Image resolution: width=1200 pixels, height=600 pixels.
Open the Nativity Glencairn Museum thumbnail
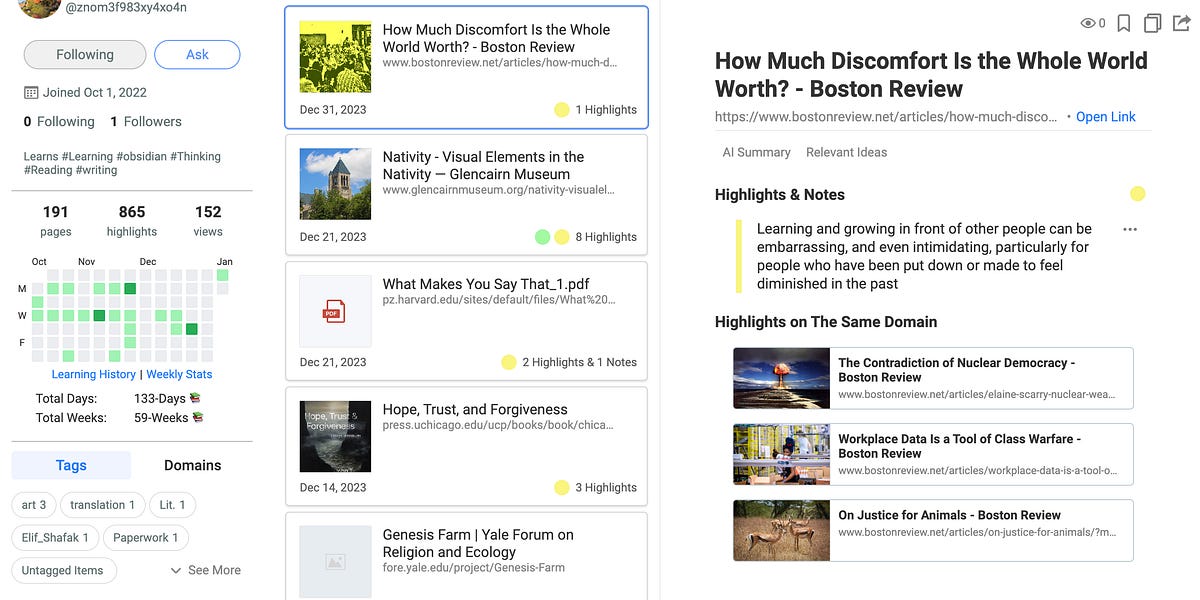pos(335,184)
